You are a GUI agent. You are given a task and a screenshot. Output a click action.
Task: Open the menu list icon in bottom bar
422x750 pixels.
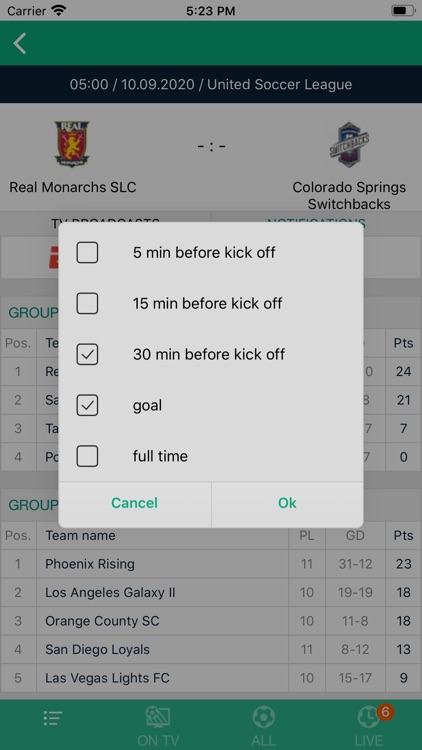(x=53, y=718)
